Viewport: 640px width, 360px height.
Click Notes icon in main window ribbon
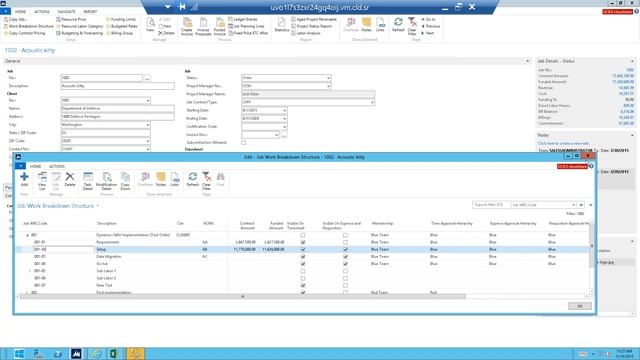click(x=367, y=25)
